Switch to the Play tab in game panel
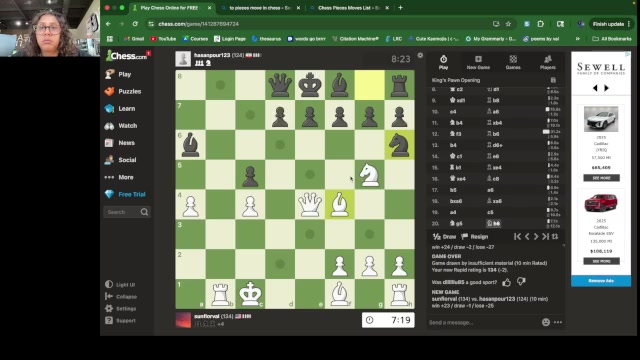The image size is (640, 360). 443,62
